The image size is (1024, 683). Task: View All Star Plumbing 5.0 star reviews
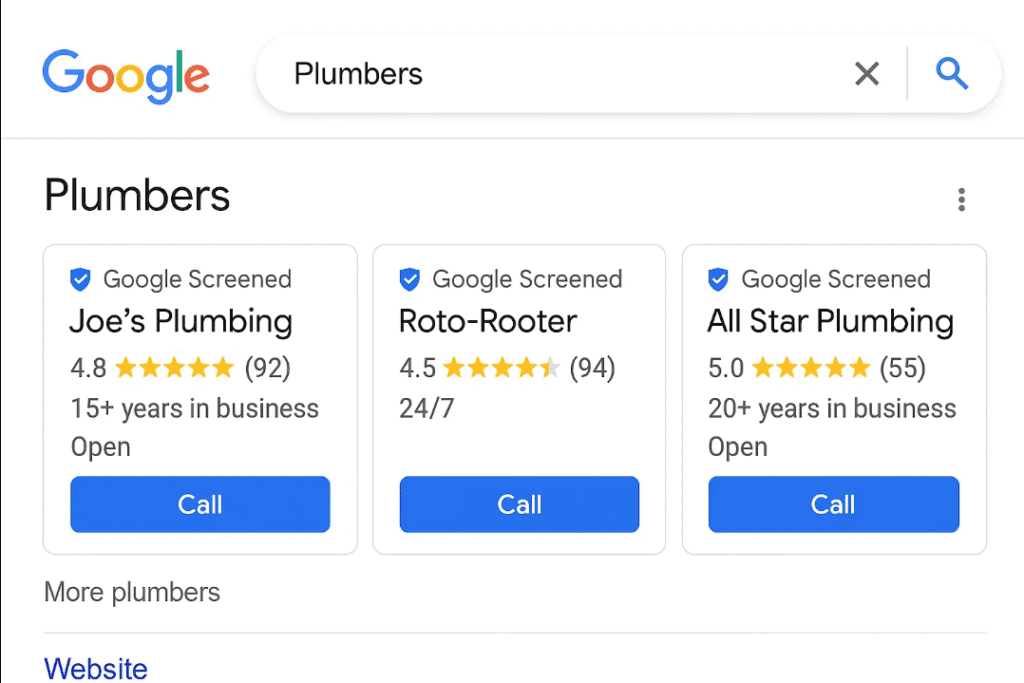tap(817, 368)
